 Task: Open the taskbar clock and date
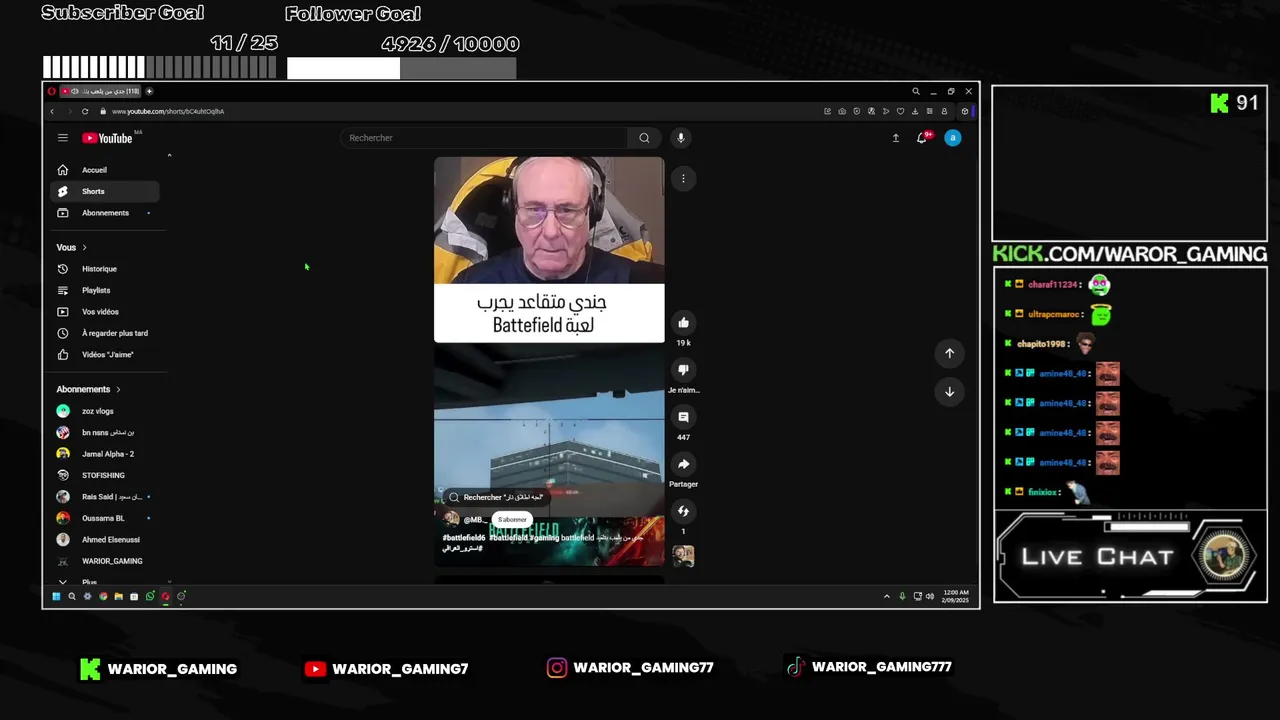tap(955, 596)
